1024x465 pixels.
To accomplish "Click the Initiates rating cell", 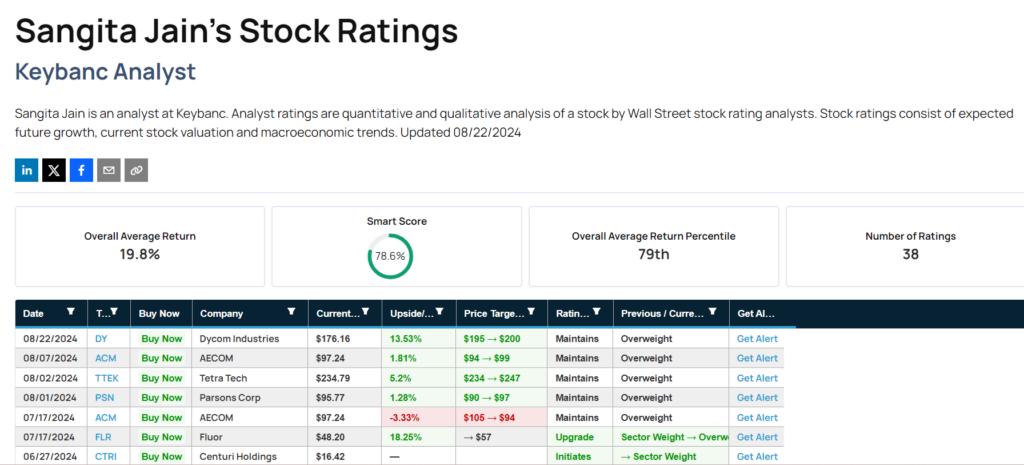I will point(581,457).
